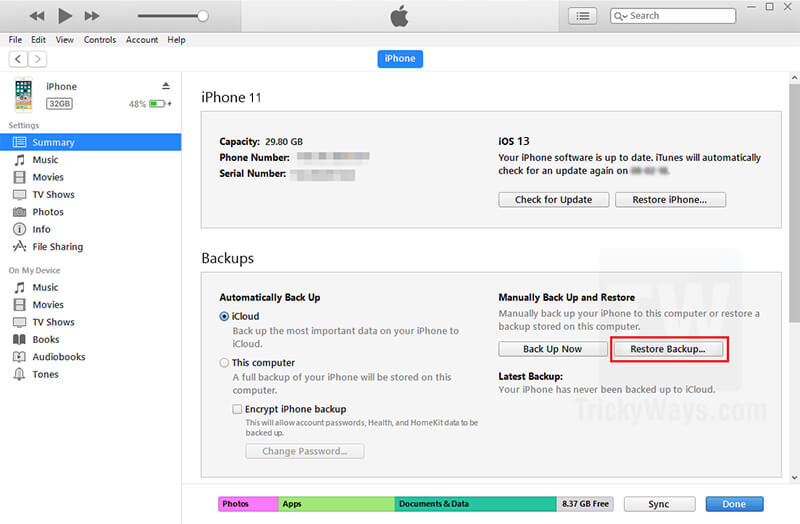Click the Search input field
This screenshot has width=800, height=524.
point(673,16)
